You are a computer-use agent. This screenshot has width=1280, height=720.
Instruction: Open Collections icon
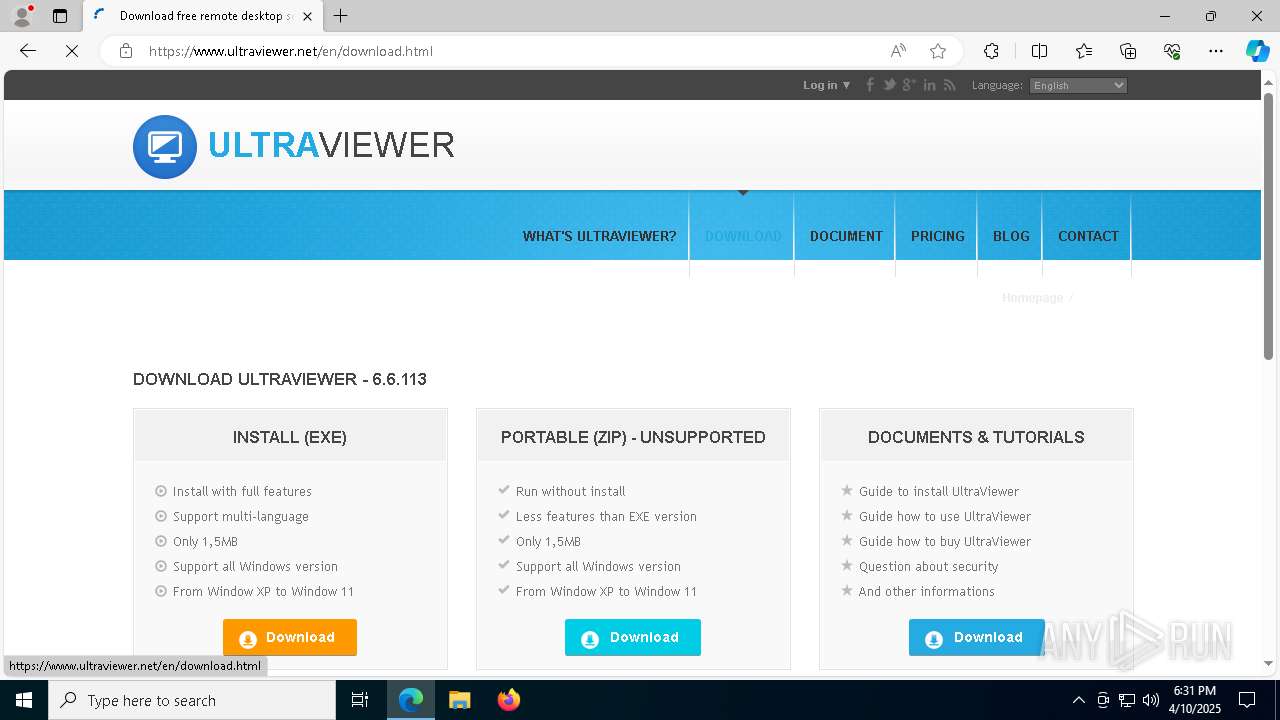[1128, 51]
